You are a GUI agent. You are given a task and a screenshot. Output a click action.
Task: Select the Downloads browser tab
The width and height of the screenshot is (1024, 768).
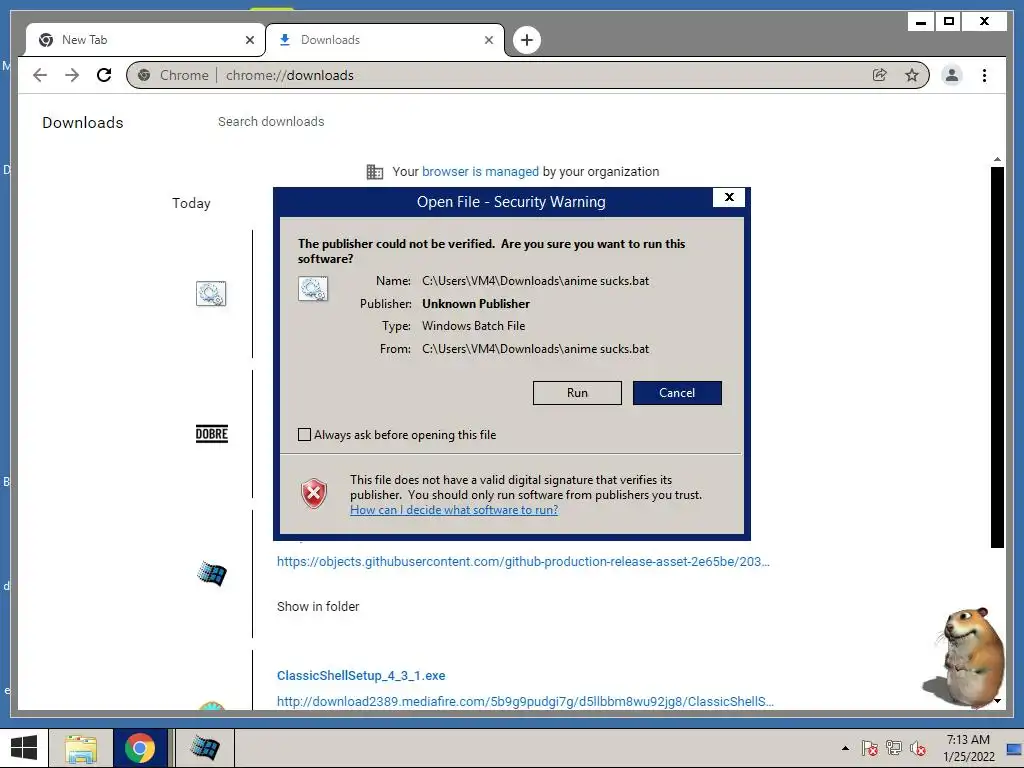point(385,40)
